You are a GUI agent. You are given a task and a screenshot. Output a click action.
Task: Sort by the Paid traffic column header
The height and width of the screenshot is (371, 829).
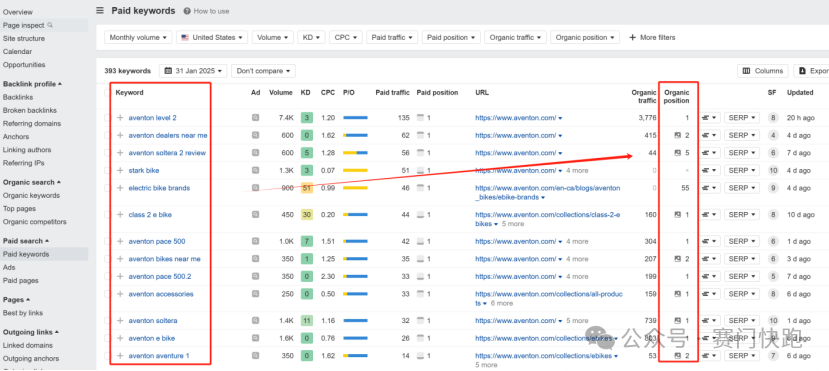point(392,92)
